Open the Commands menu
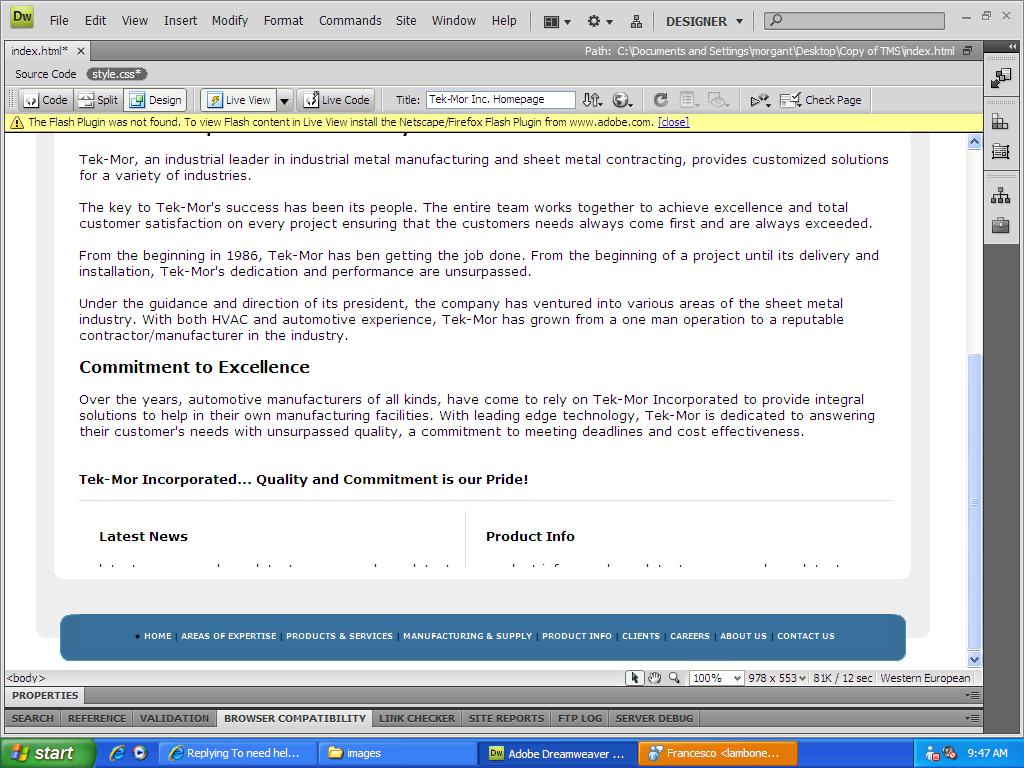The height and width of the screenshot is (768, 1024). (350, 21)
